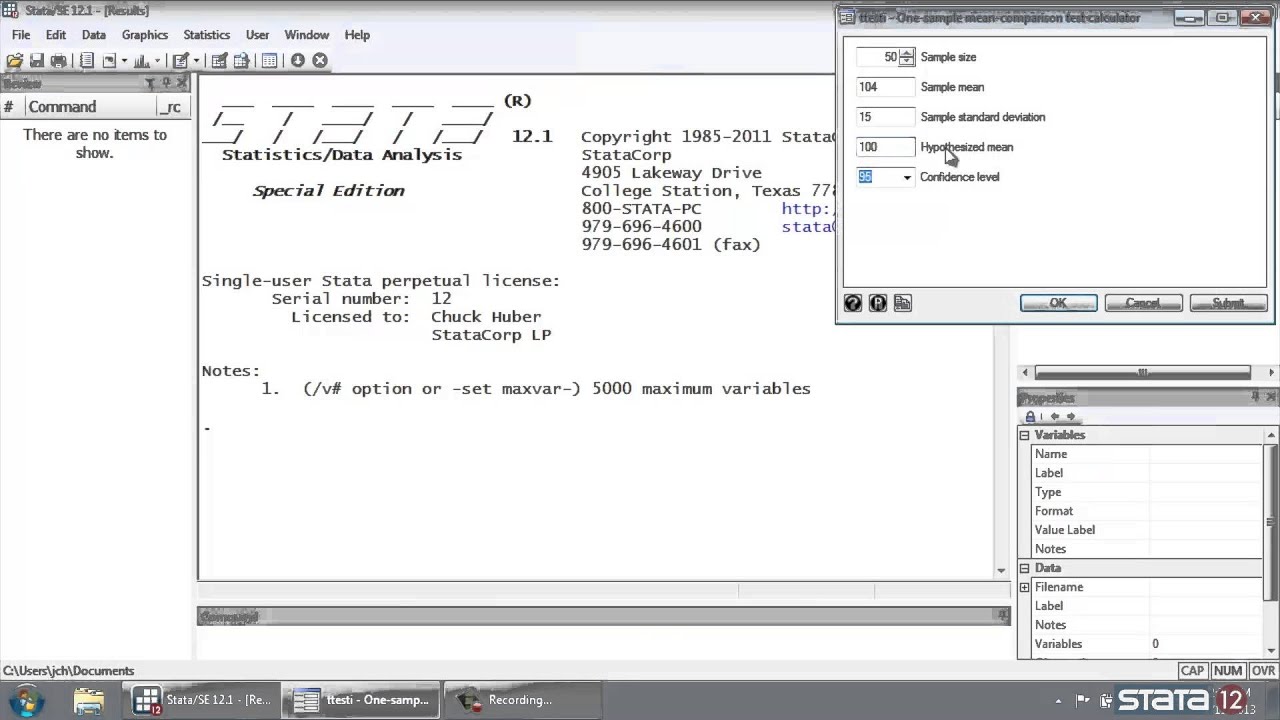The height and width of the screenshot is (720, 1280).
Task: Click the Log notebook toolbar icon
Action: pyautogui.click(x=87, y=61)
